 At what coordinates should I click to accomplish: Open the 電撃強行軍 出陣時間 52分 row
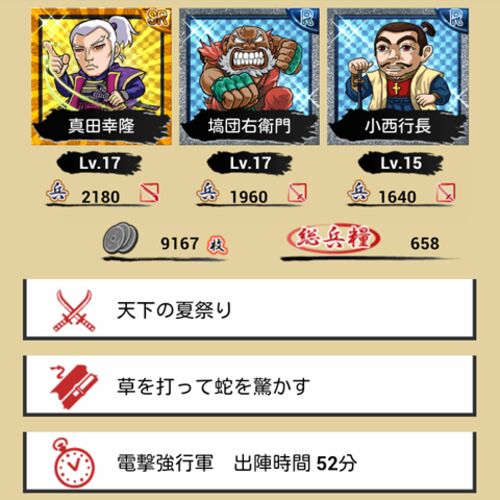[x=249, y=463]
